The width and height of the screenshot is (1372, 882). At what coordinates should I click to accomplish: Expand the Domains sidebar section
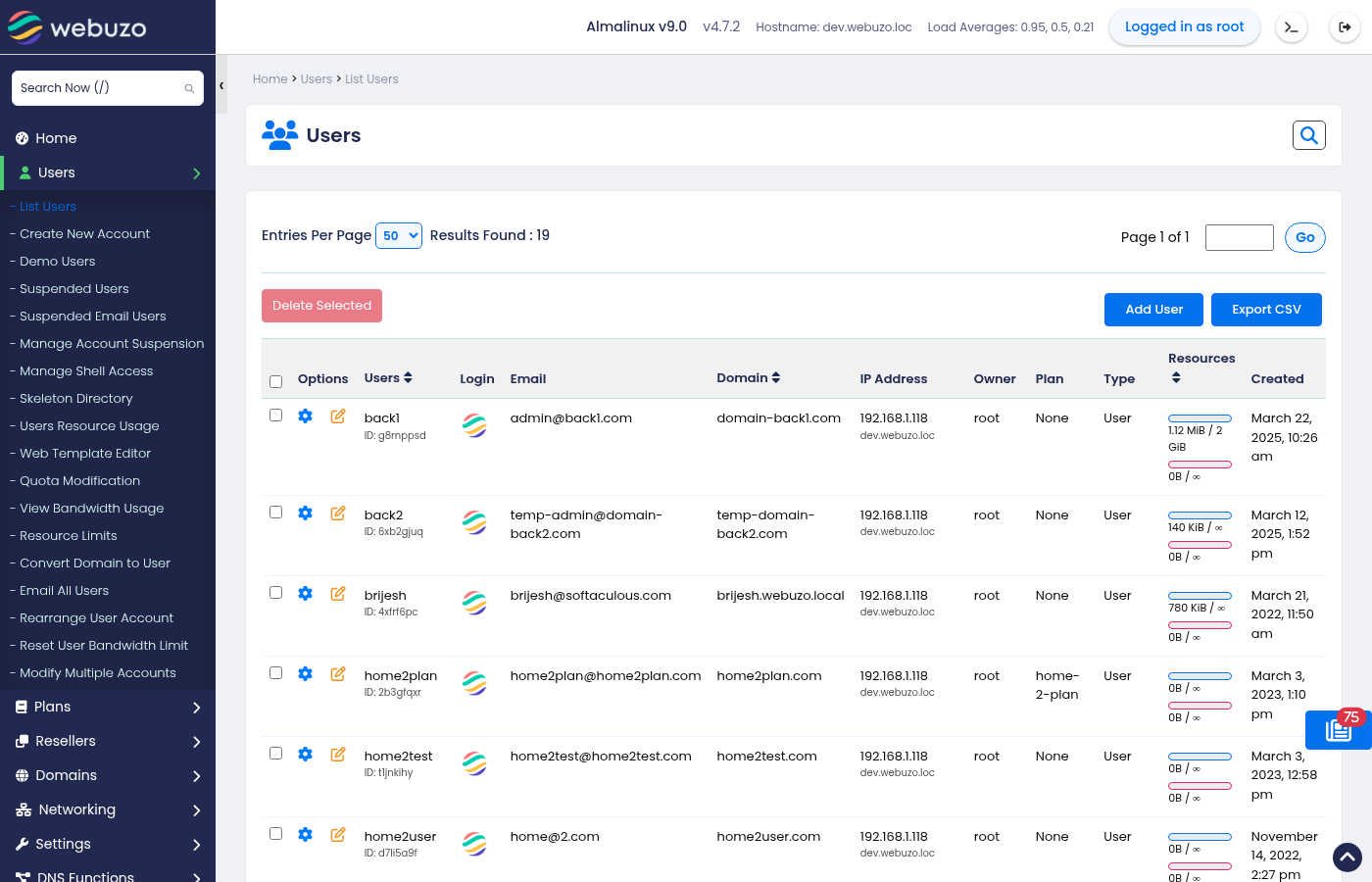[108, 775]
